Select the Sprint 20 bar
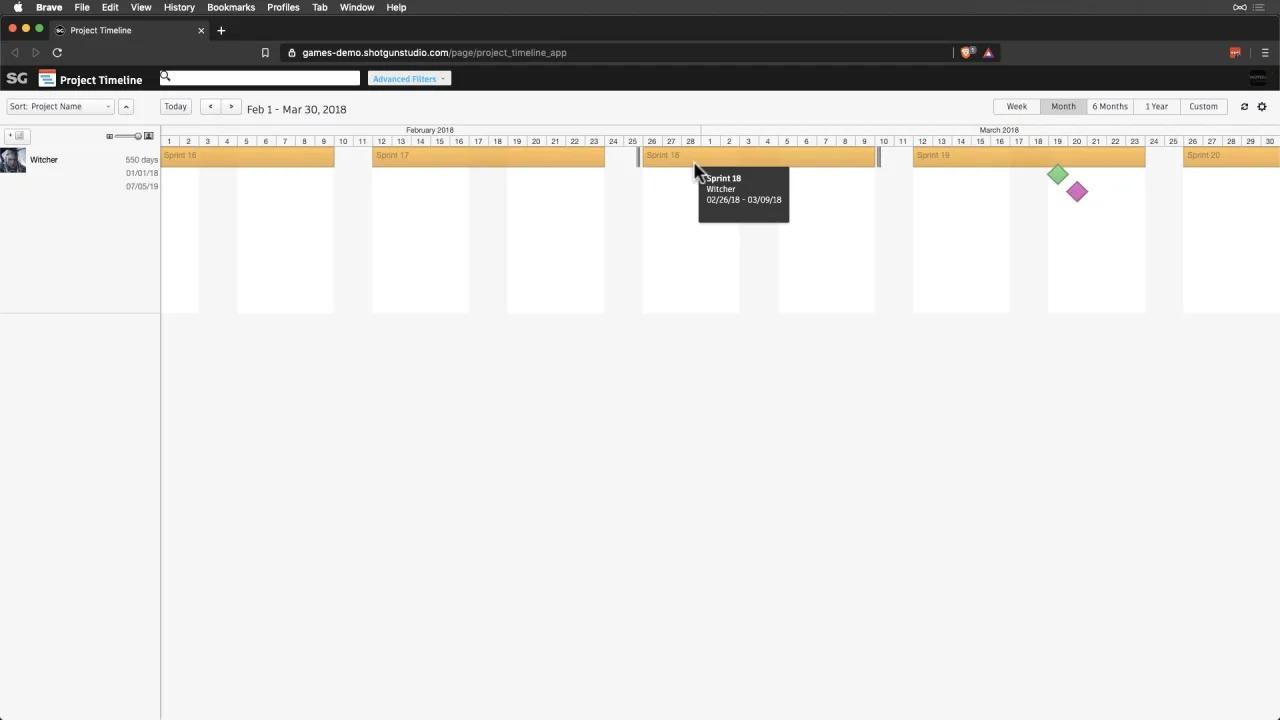The height and width of the screenshot is (720, 1280). (x=1231, y=155)
